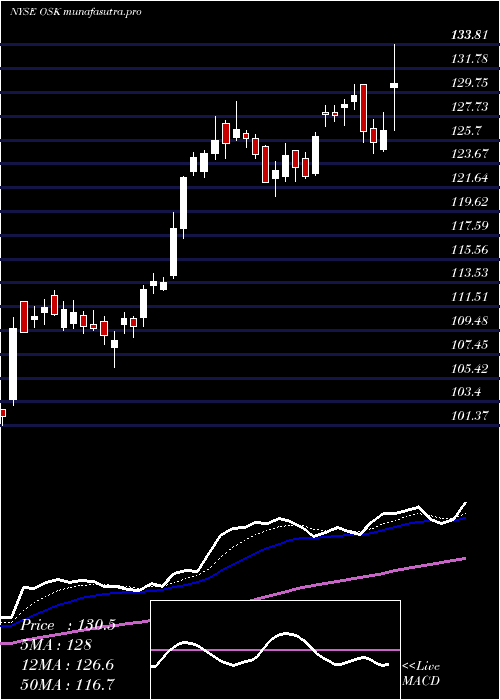Click the 111.51 price axis label
This screenshot has height=700, width=500.
[469, 297]
